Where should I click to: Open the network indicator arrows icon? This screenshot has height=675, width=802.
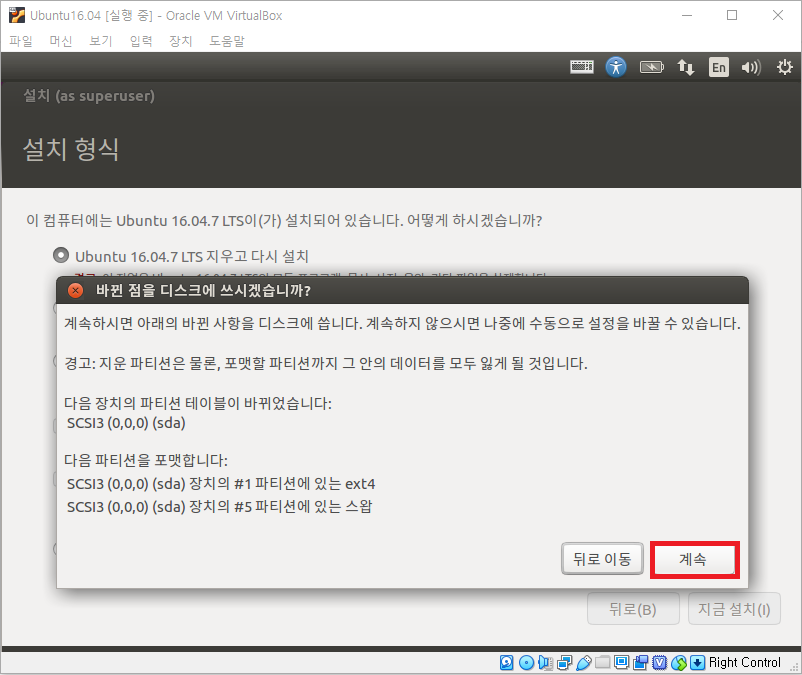pyautogui.click(x=686, y=67)
